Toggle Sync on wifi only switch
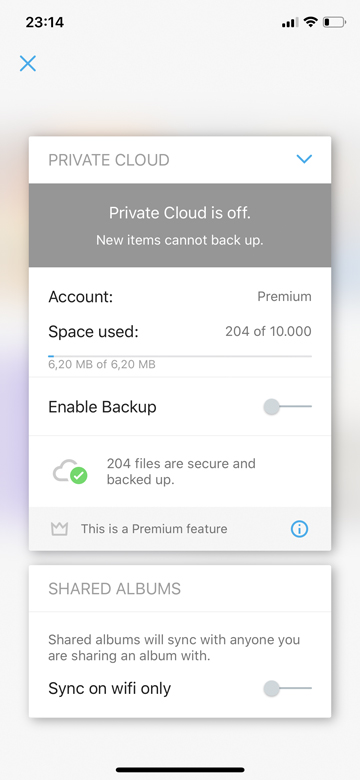 point(287,688)
